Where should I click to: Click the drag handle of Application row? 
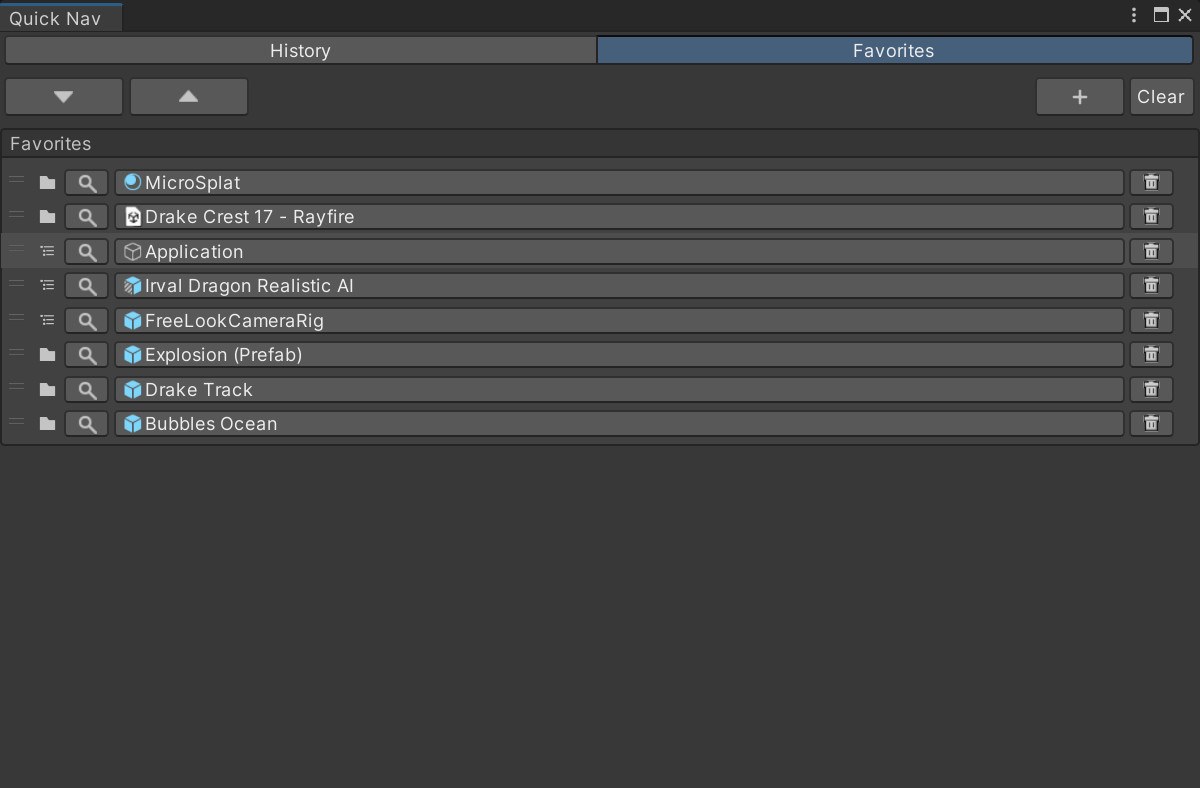coord(16,249)
